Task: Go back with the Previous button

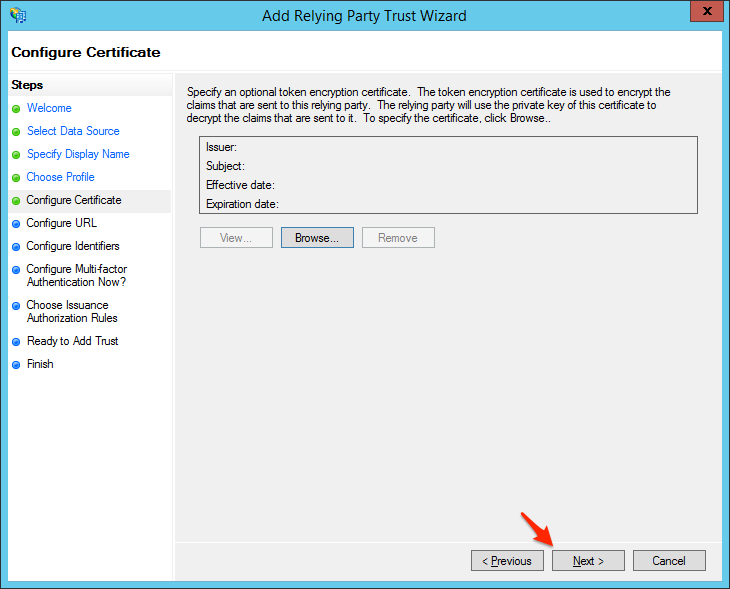Action: coord(507,561)
